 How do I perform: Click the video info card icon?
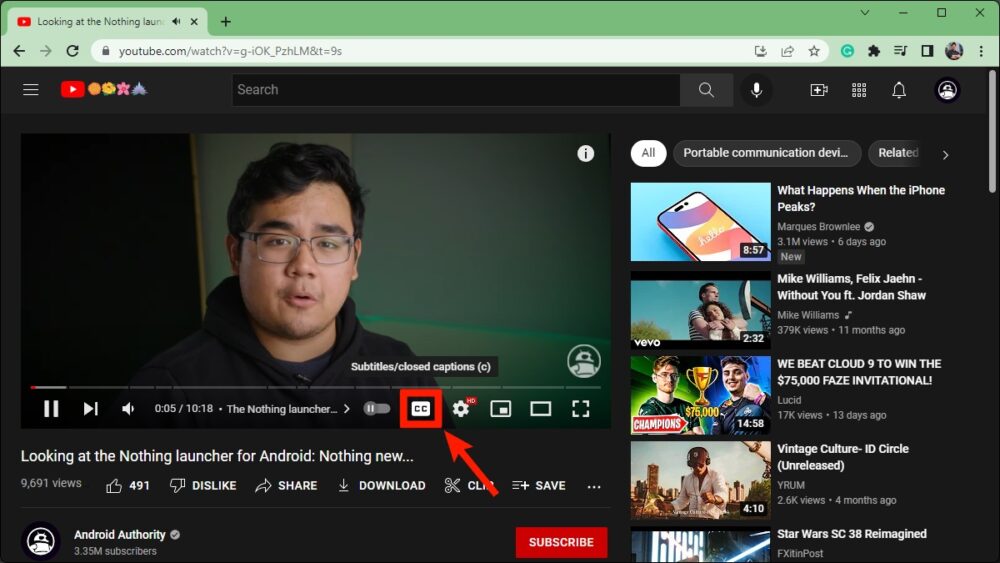click(x=586, y=153)
